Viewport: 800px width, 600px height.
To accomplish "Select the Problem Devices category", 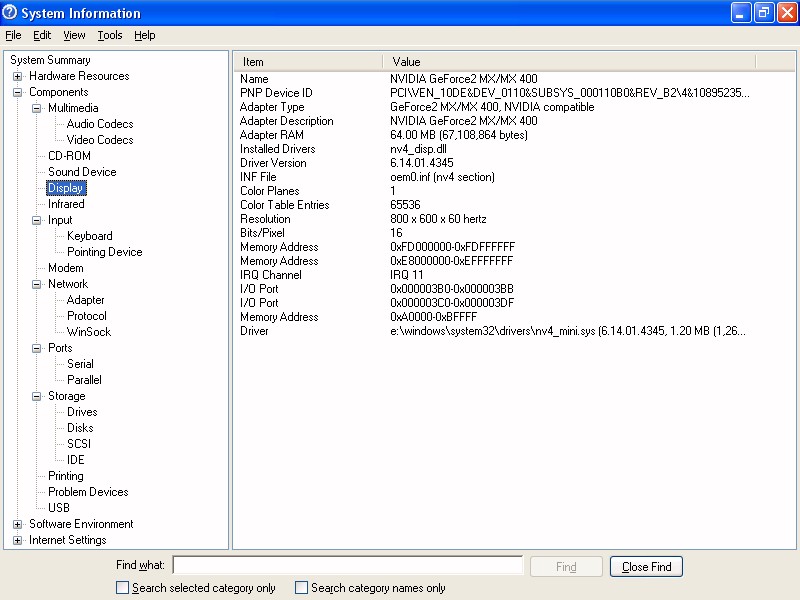I will pyautogui.click(x=88, y=492).
